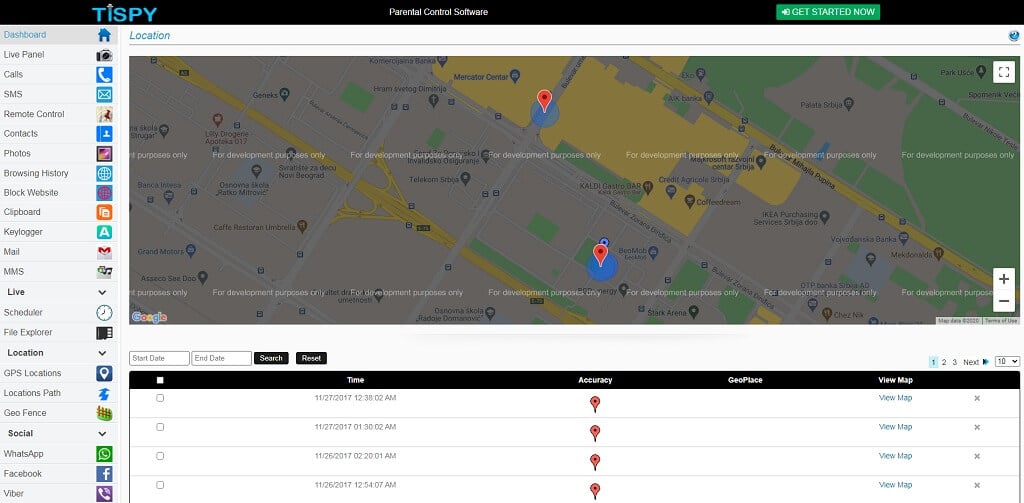Click the Browsing History globe icon
Image resolution: width=1024 pixels, height=503 pixels.
[104, 173]
